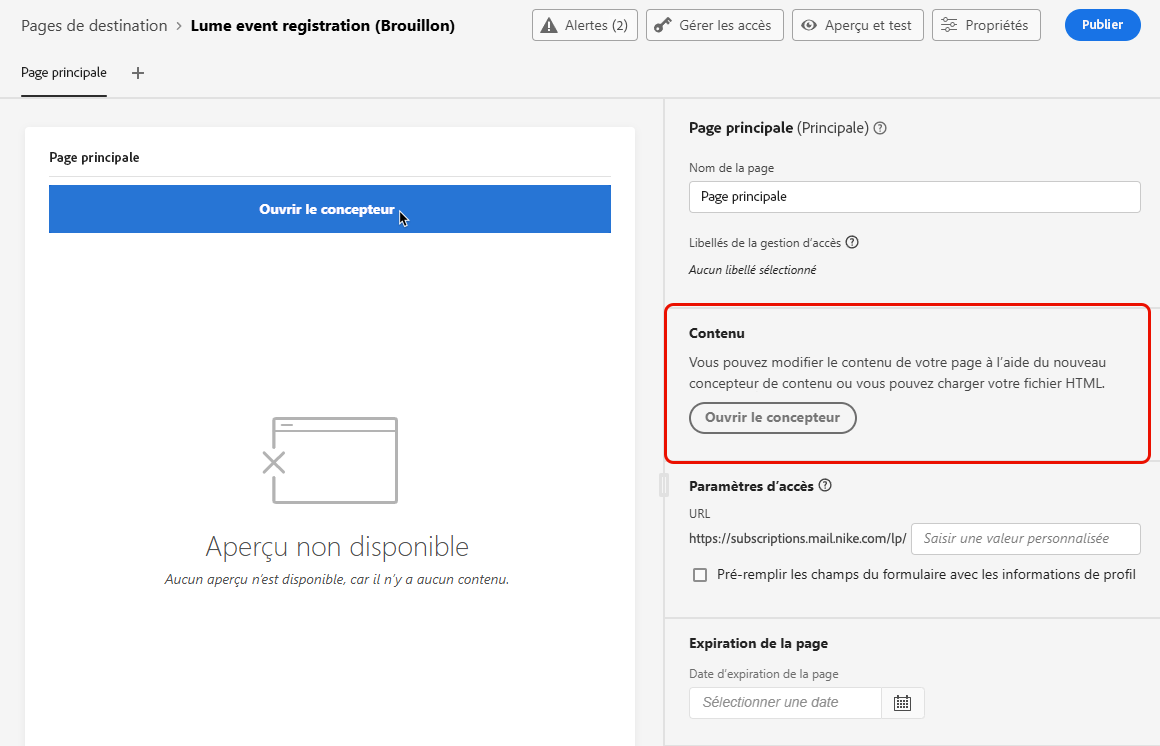Open the calendar date picker icon

[903, 703]
